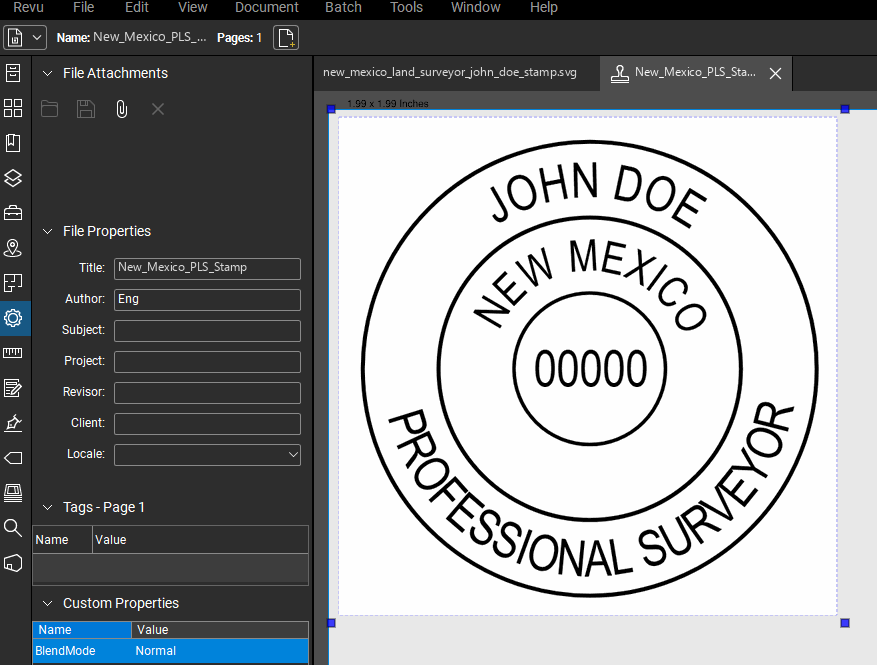Click the Project input field

click(x=208, y=362)
